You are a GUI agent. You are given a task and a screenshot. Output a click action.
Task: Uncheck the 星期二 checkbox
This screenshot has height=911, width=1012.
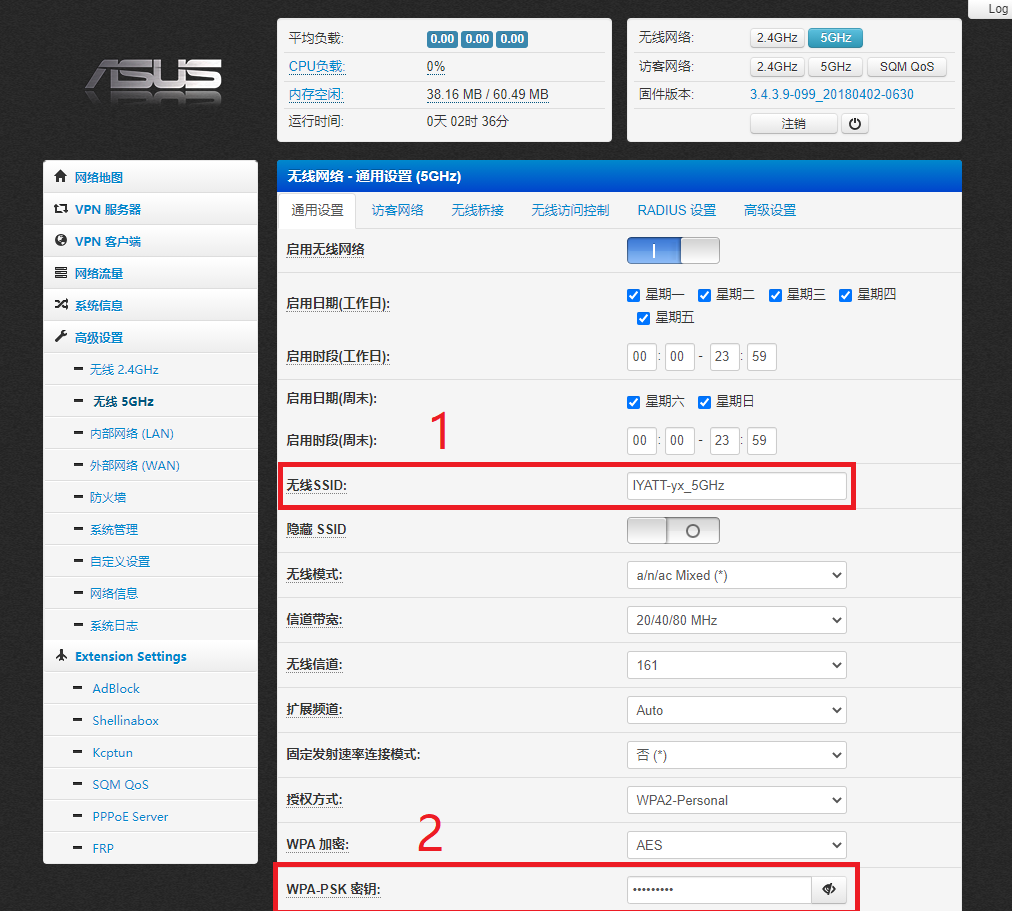coord(704,295)
